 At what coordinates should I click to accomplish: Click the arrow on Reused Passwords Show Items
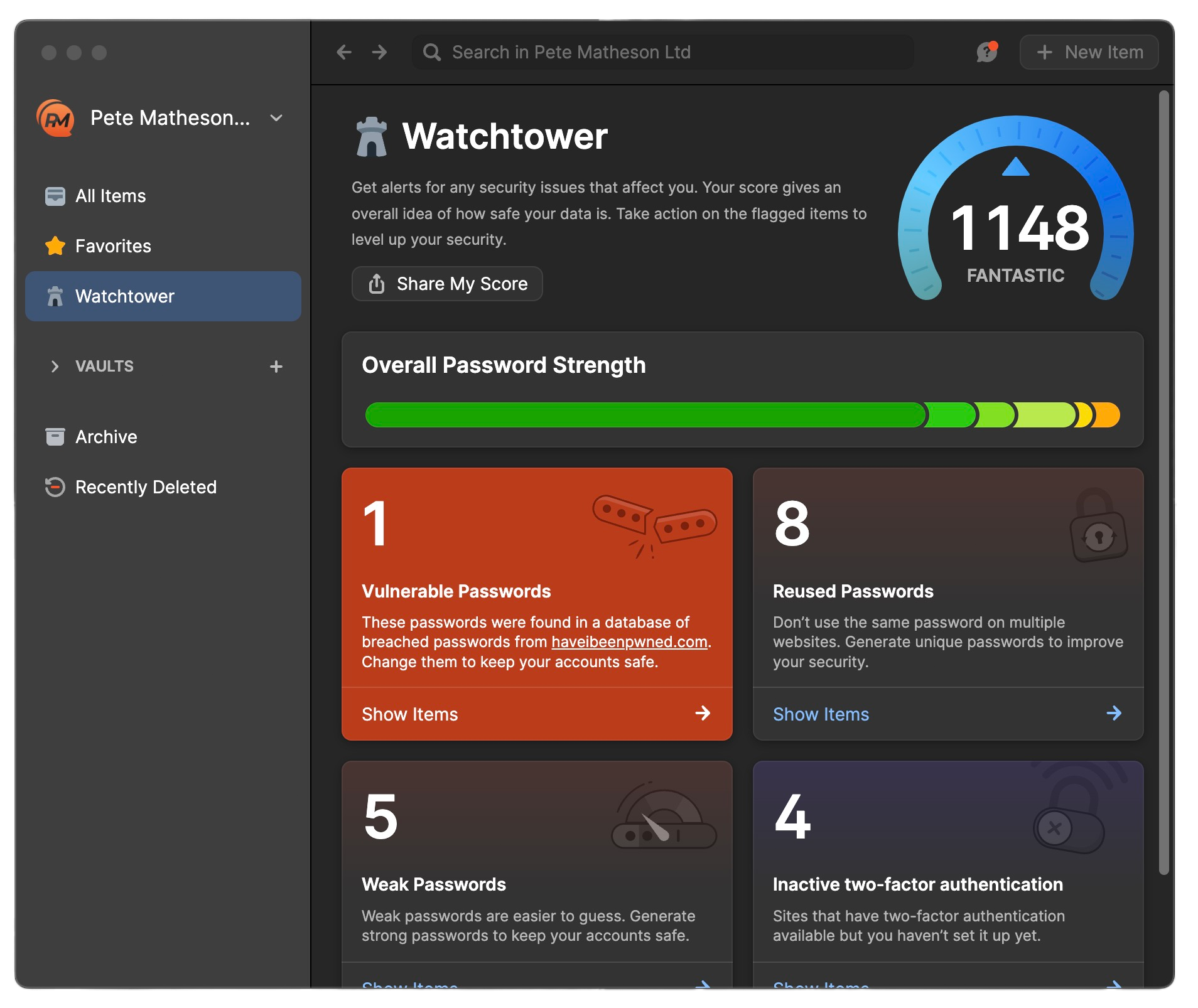tap(1114, 713)
